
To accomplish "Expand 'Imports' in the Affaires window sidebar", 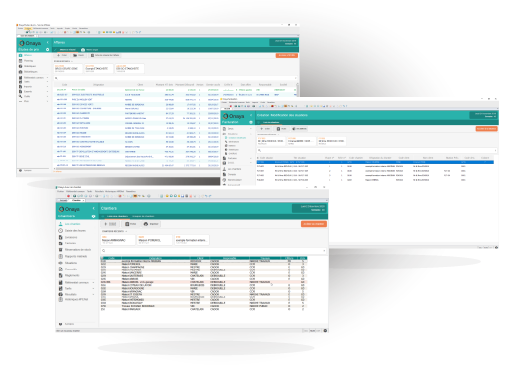I will 47,86.
